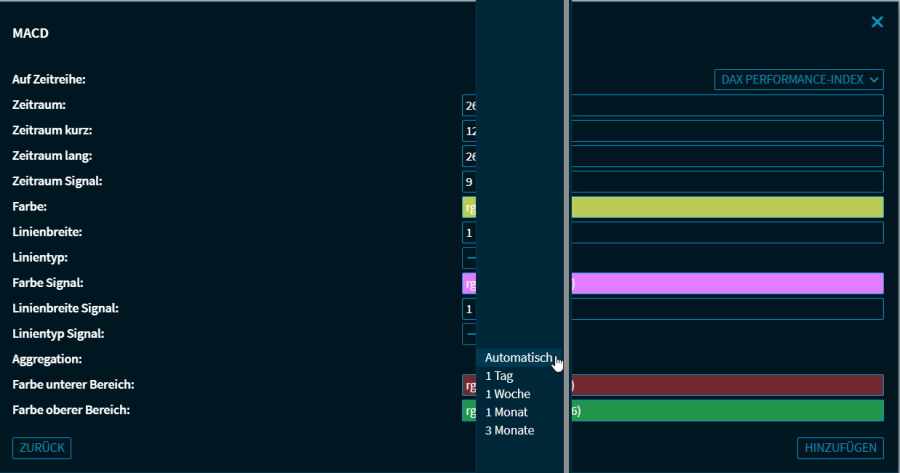The image size is (900, 473).
Task: Focus the Zeitraum input field
Action: tap(726, 105)
